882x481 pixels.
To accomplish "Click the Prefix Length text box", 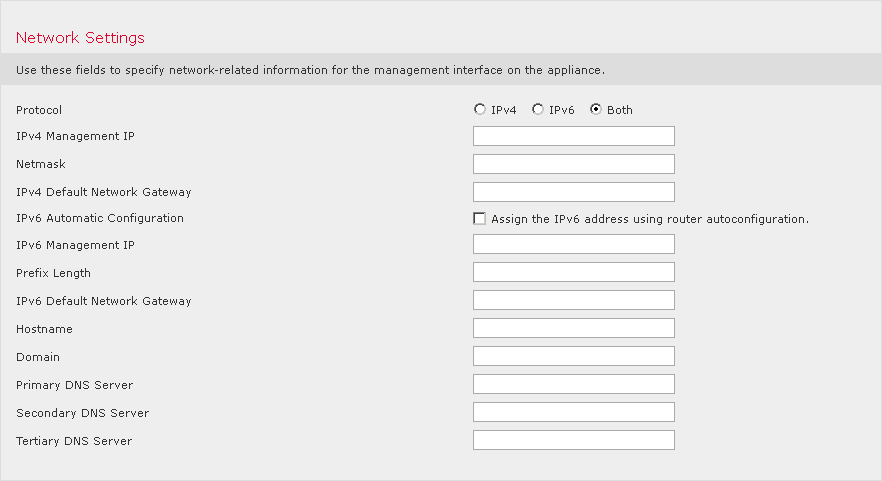I will click(x=573, y=272).
